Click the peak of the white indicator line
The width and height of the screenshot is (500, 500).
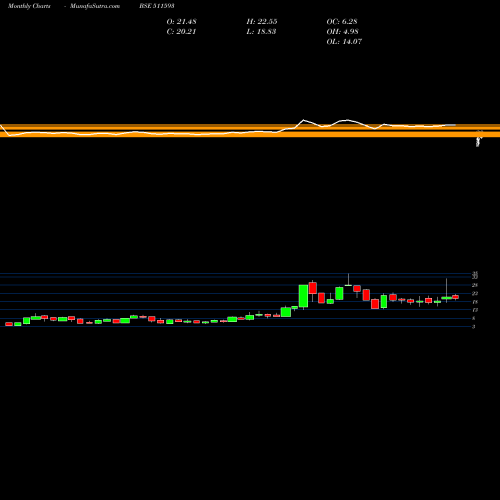[303, 120]
